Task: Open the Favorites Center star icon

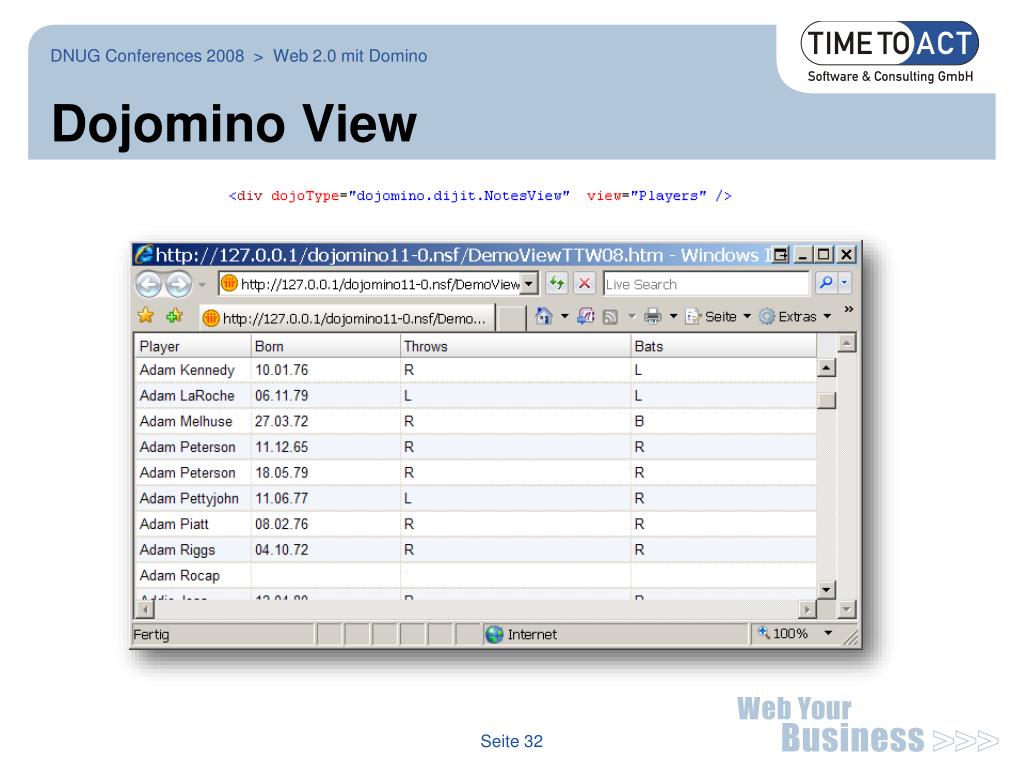Action: pos(146,316)
